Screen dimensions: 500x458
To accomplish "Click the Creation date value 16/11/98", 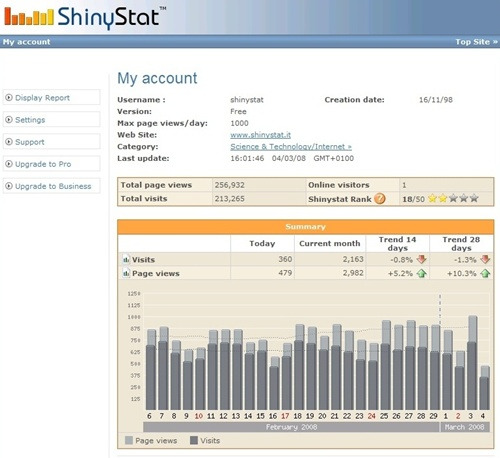I will pos(436,99).
